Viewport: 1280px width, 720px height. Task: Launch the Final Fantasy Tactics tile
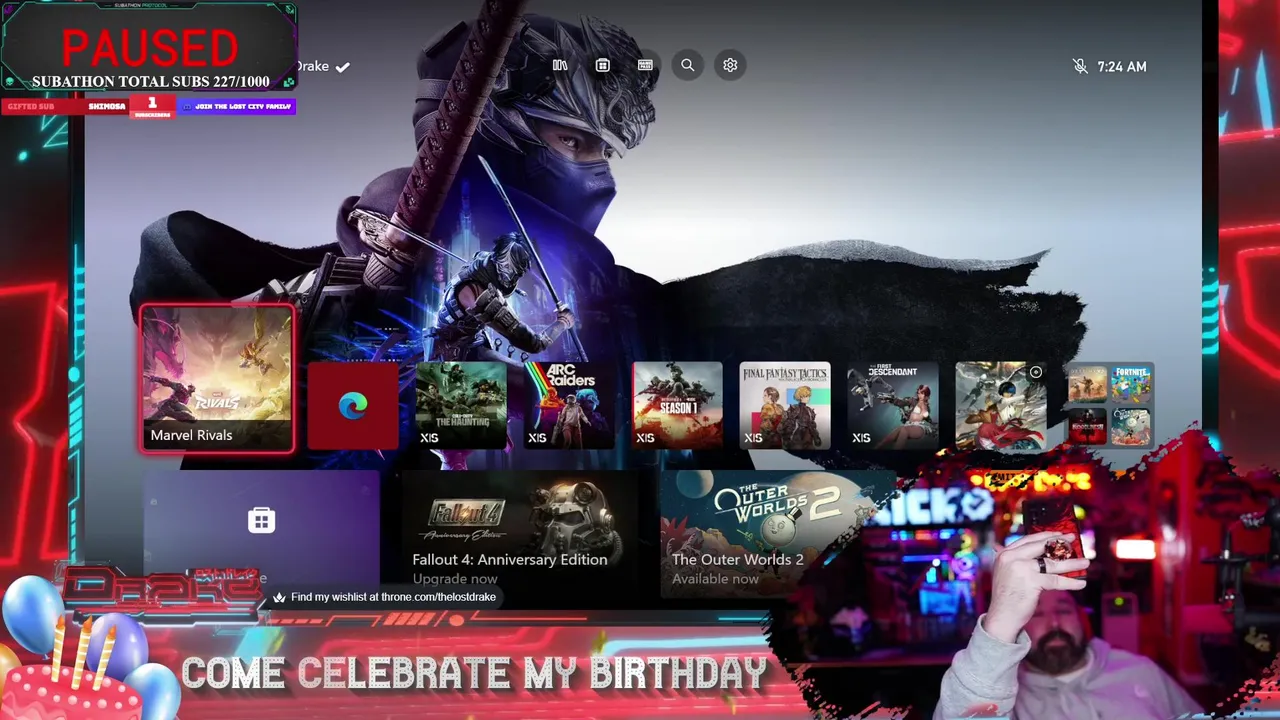pyautogui.click(x=785, y=406)
